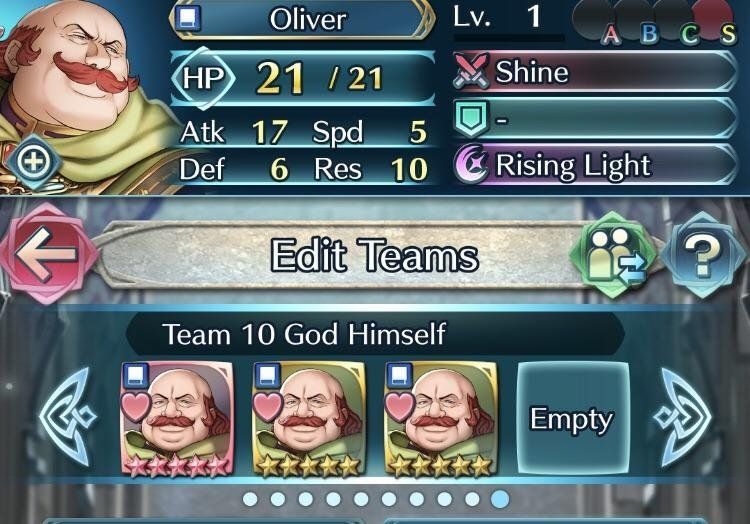The image size is (750, 524).
Task: Tap the plus magnifier on Oliver's portrait
Action: point(34,162)
